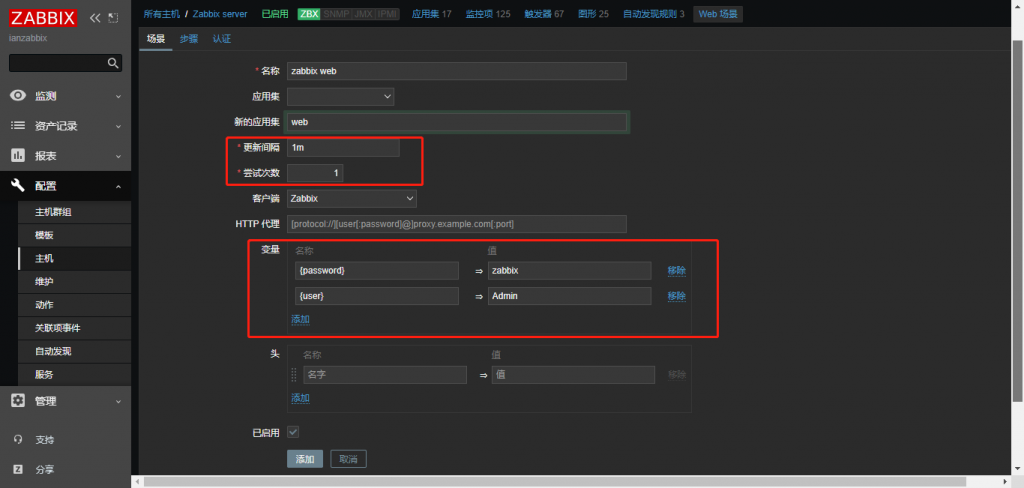Click the IPMI availability badge
The width and height of the screenshot is (1024, 488).
tap(387, 14)
